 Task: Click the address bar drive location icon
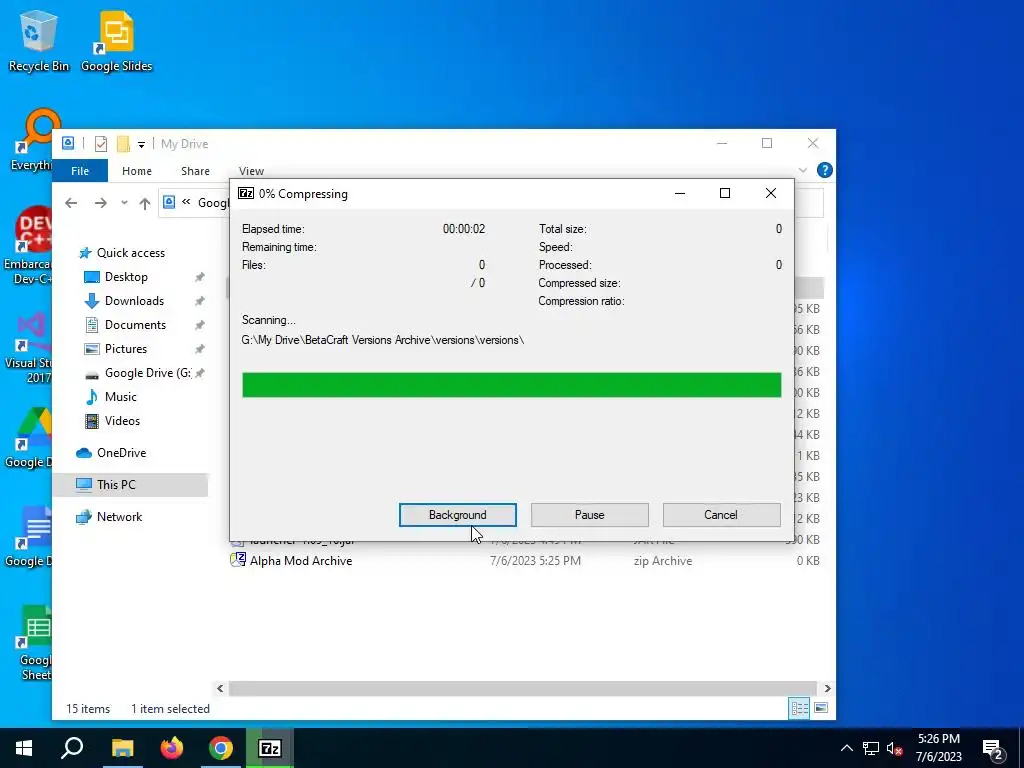[169, 202]
